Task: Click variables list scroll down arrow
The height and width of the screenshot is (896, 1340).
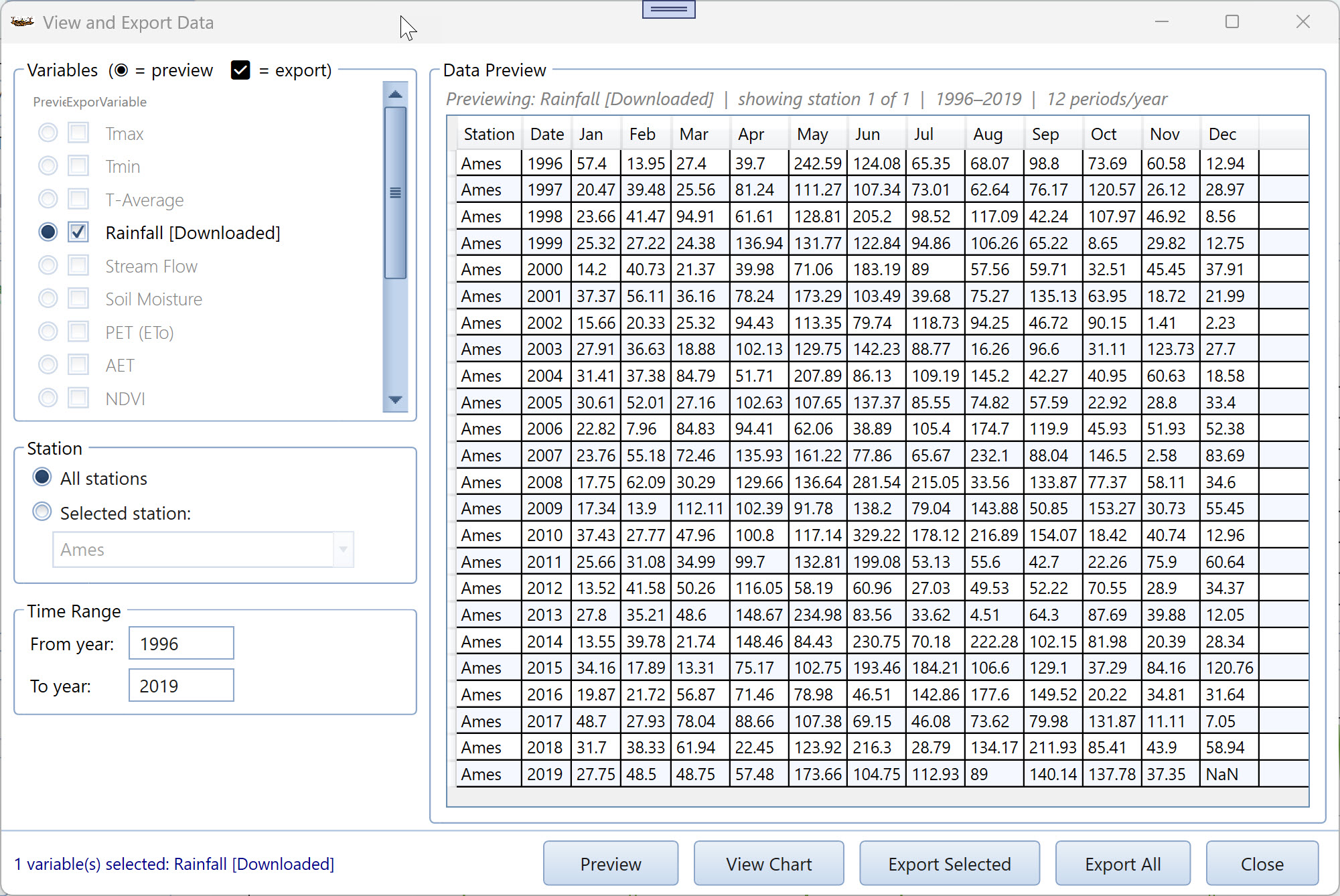Action: [x=395, y=400]
